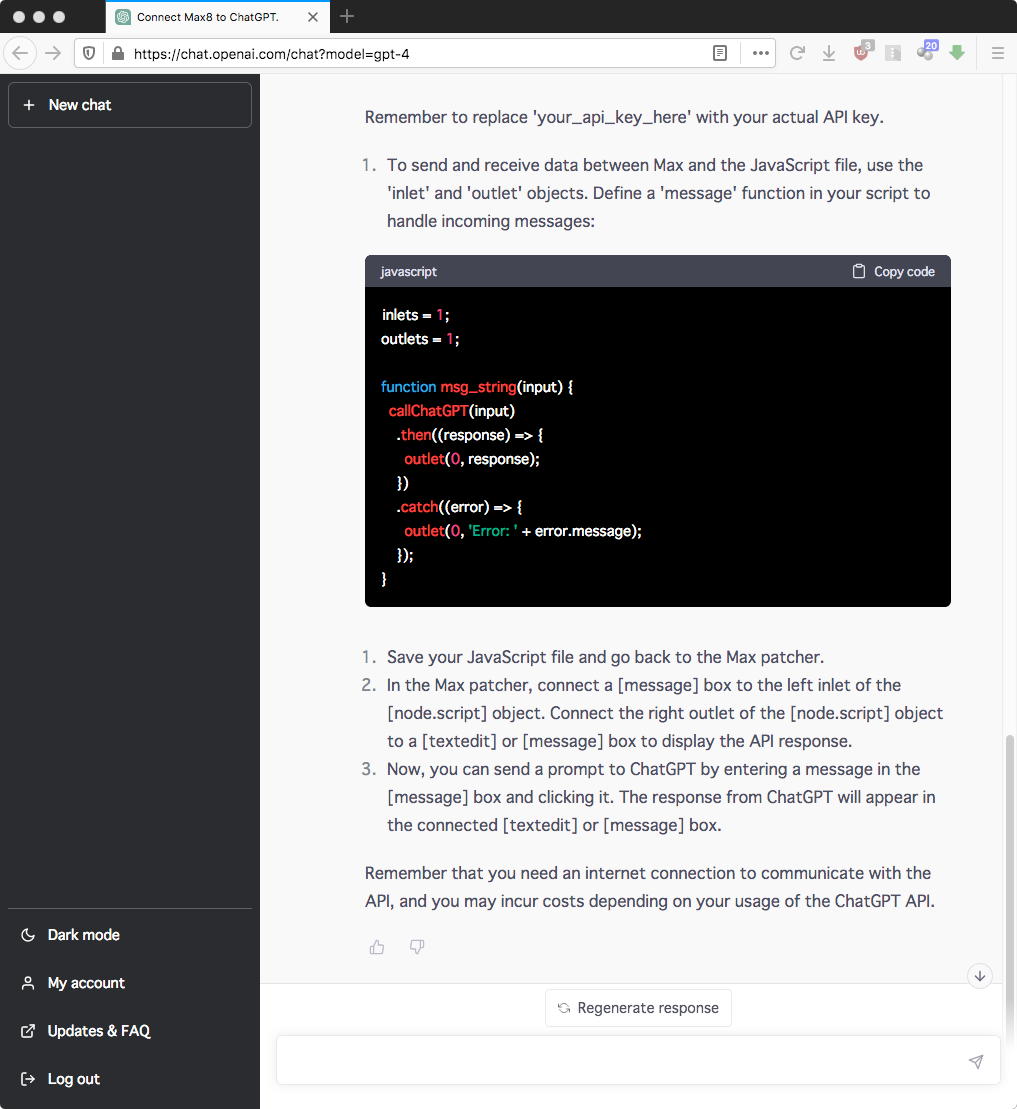Start a New chat
This screenshot has height=1109, width=1017.
pos(130,105)
